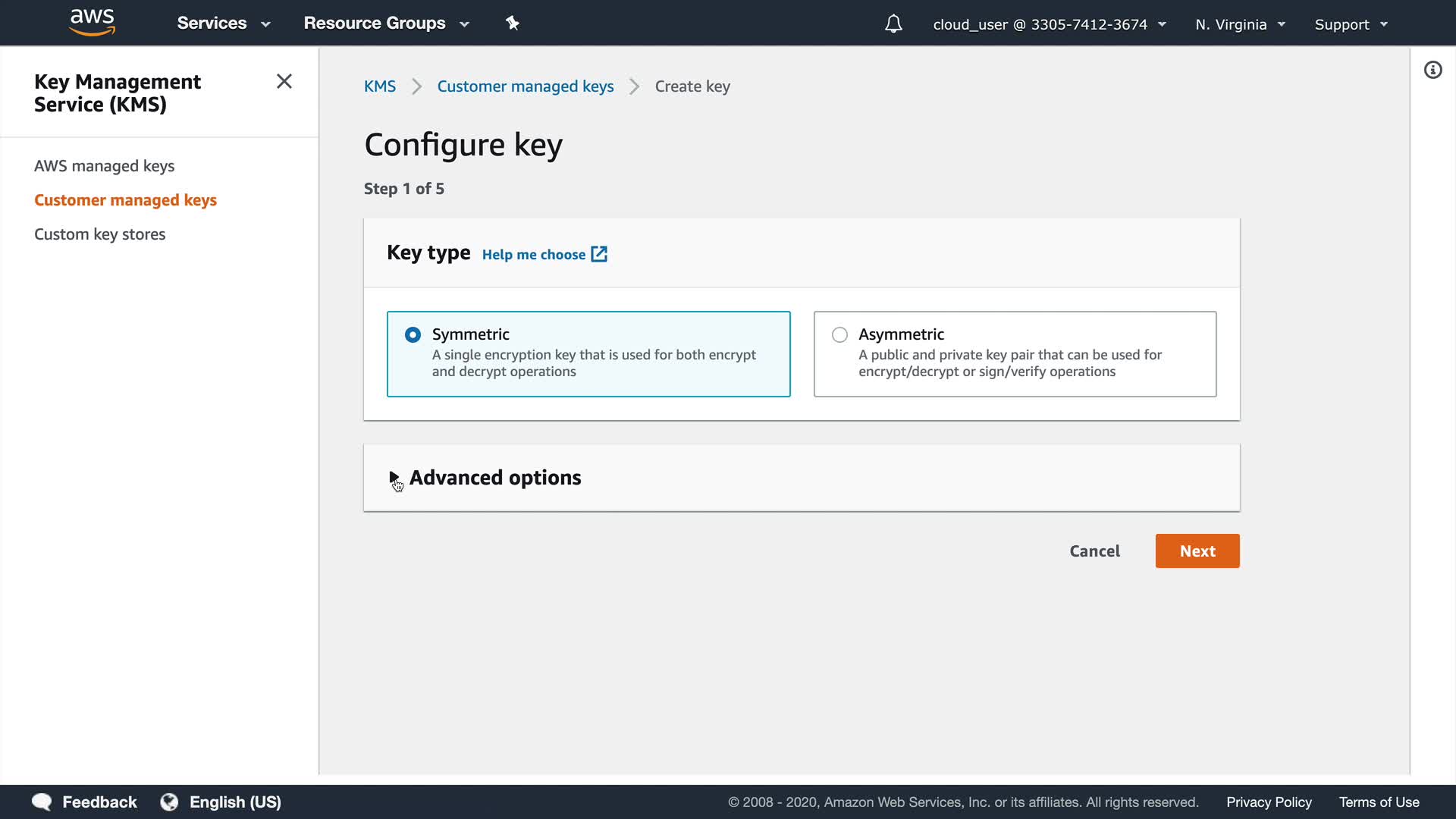Open Custom key stores in the sidebar
This screenshot has width=1456, height=819.
99,234
